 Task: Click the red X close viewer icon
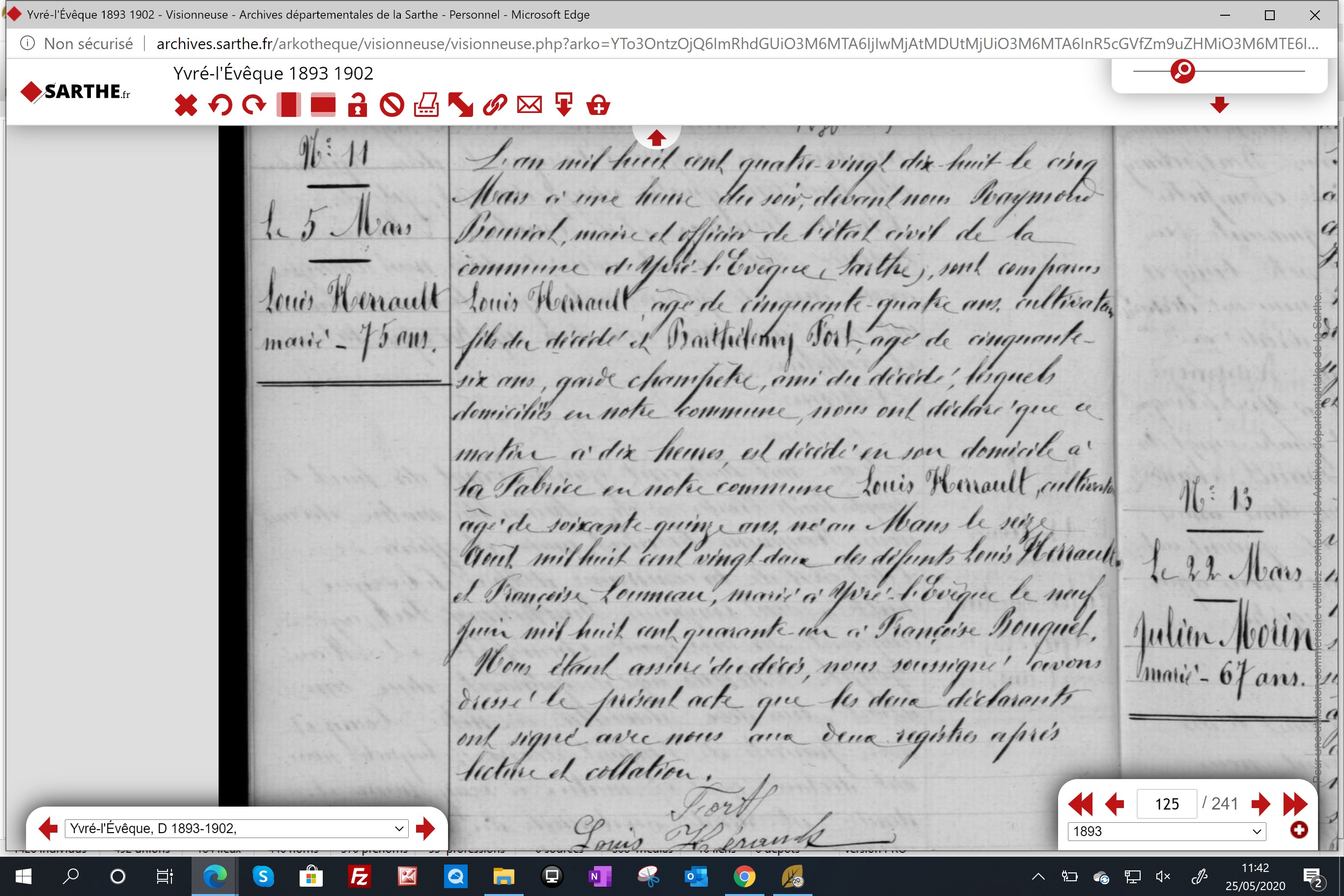[x=186, y=105]
